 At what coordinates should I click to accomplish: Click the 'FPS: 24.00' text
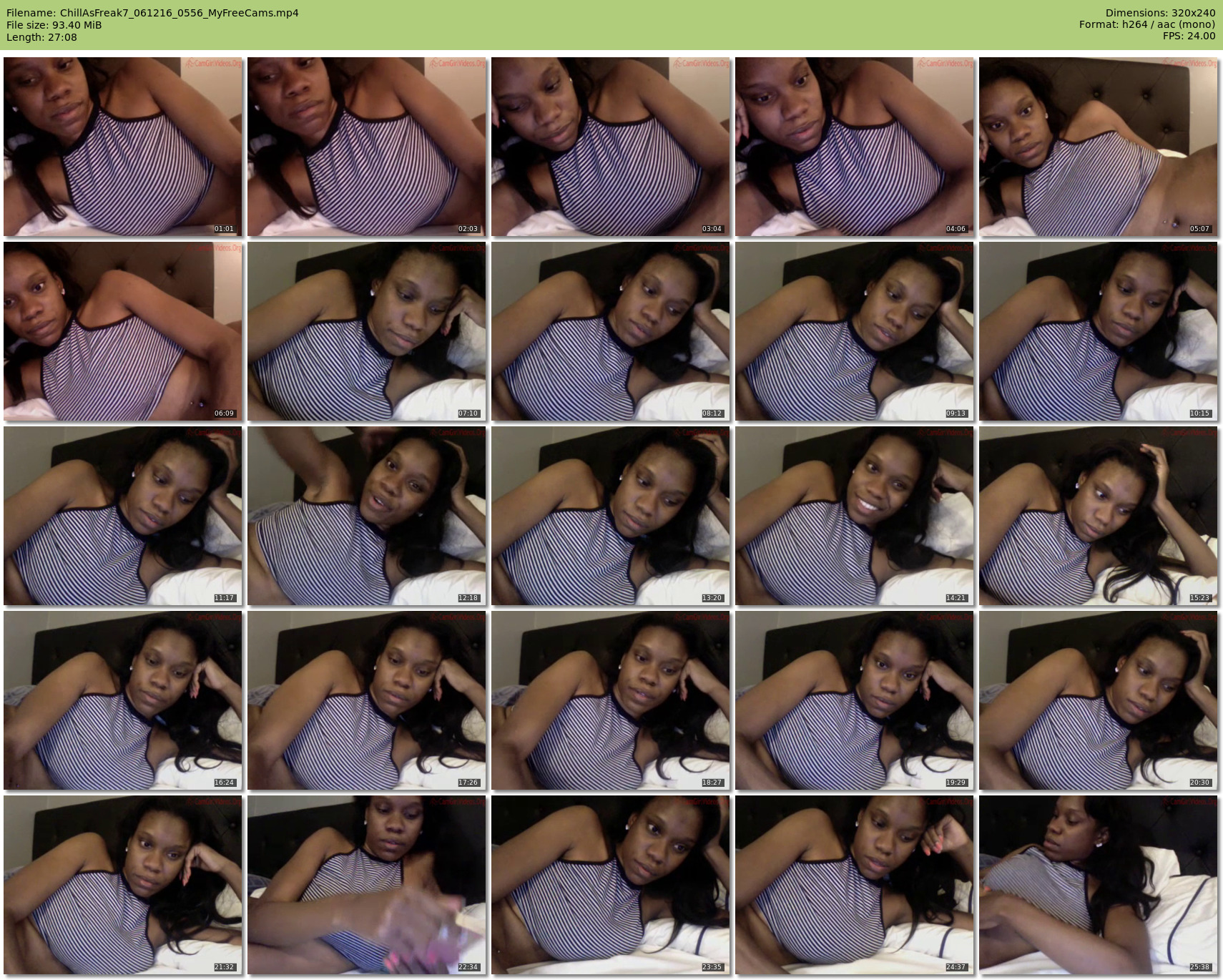(x=1189, y=36)
